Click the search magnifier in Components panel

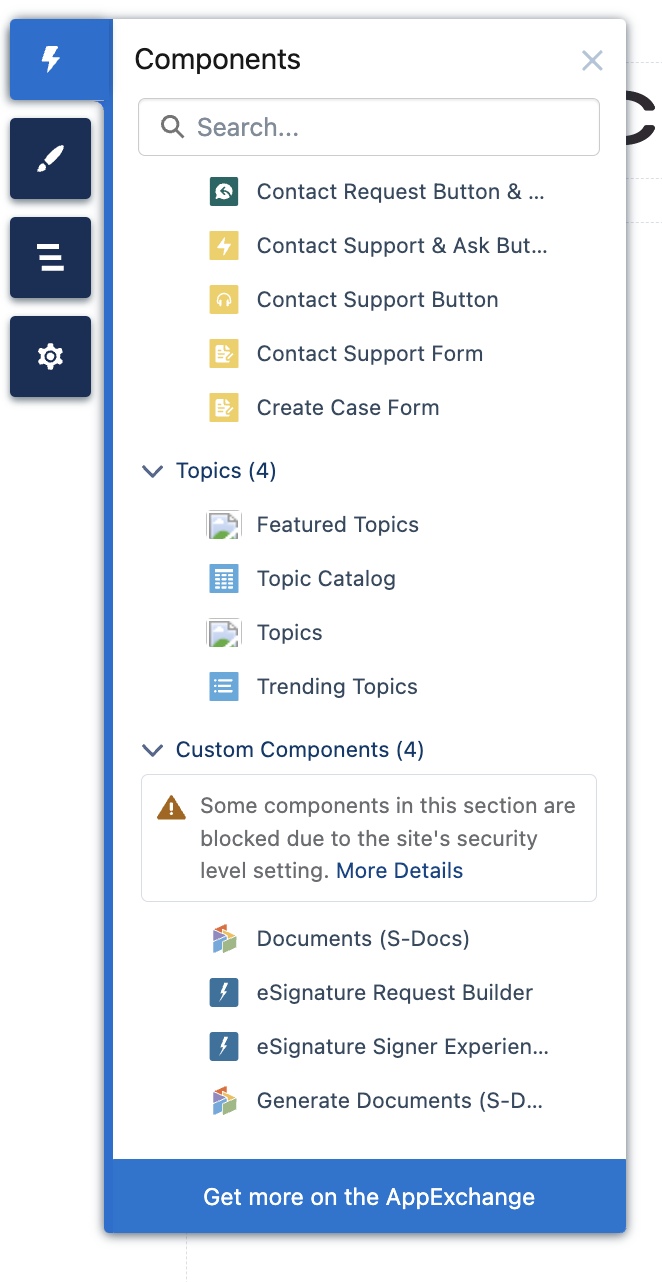click(171, 127)
